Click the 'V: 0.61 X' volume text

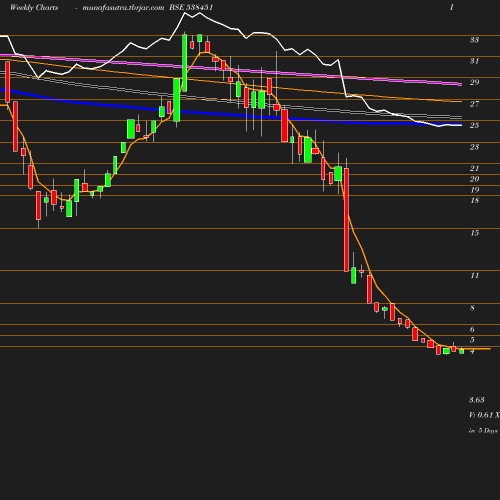pyautogui.click(x=484, y=415)
